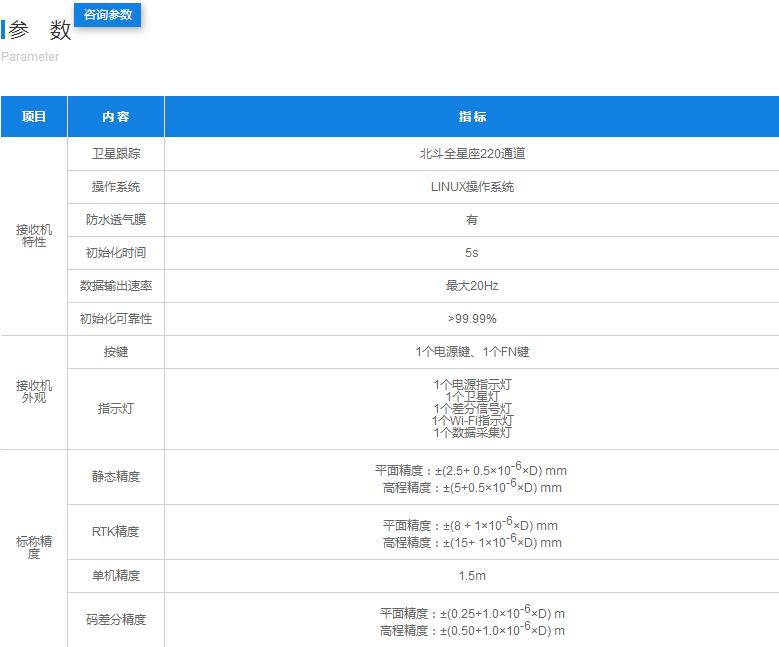Select the 初始化可靠性 row label
The width and height of the screenshot is (779, 647).
point(116,319)
